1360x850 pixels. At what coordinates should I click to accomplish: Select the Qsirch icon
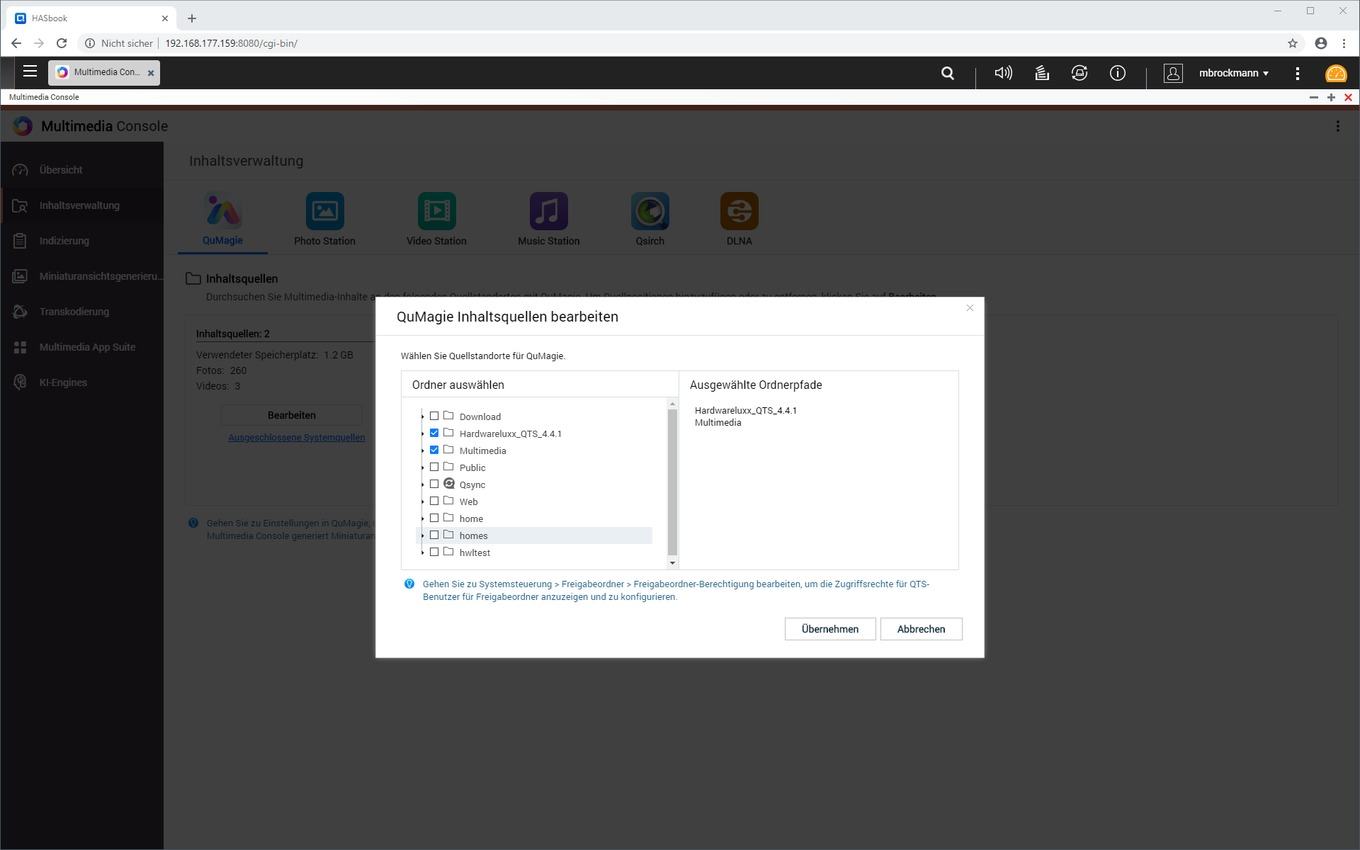click(650, 211)
